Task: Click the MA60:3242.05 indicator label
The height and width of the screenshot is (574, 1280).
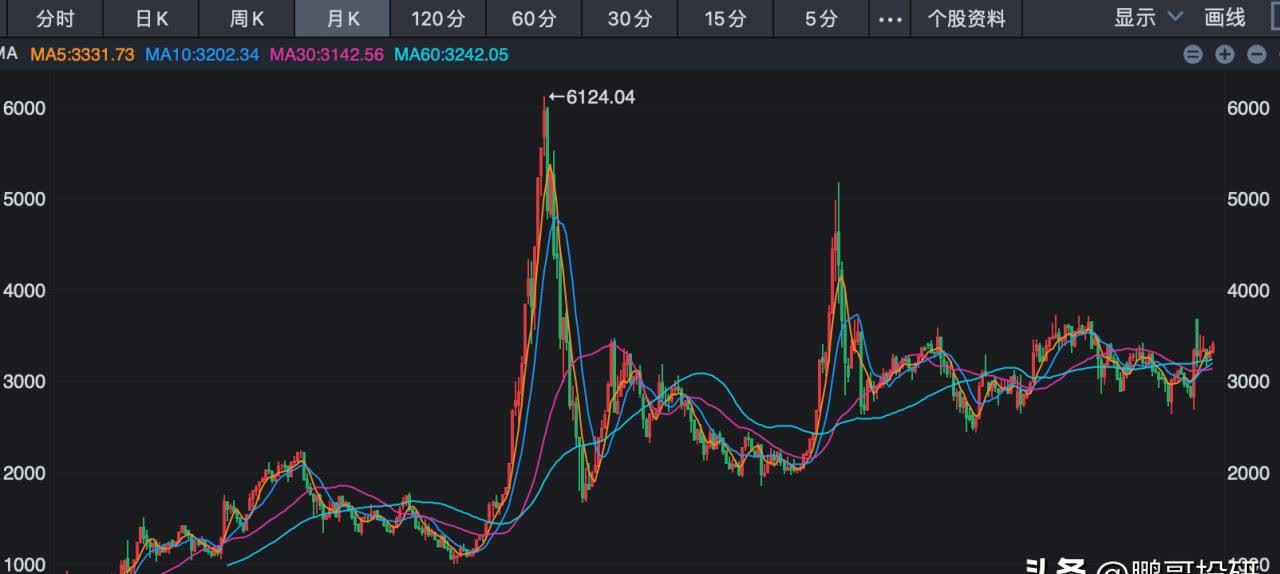Action: pos(451,55)
